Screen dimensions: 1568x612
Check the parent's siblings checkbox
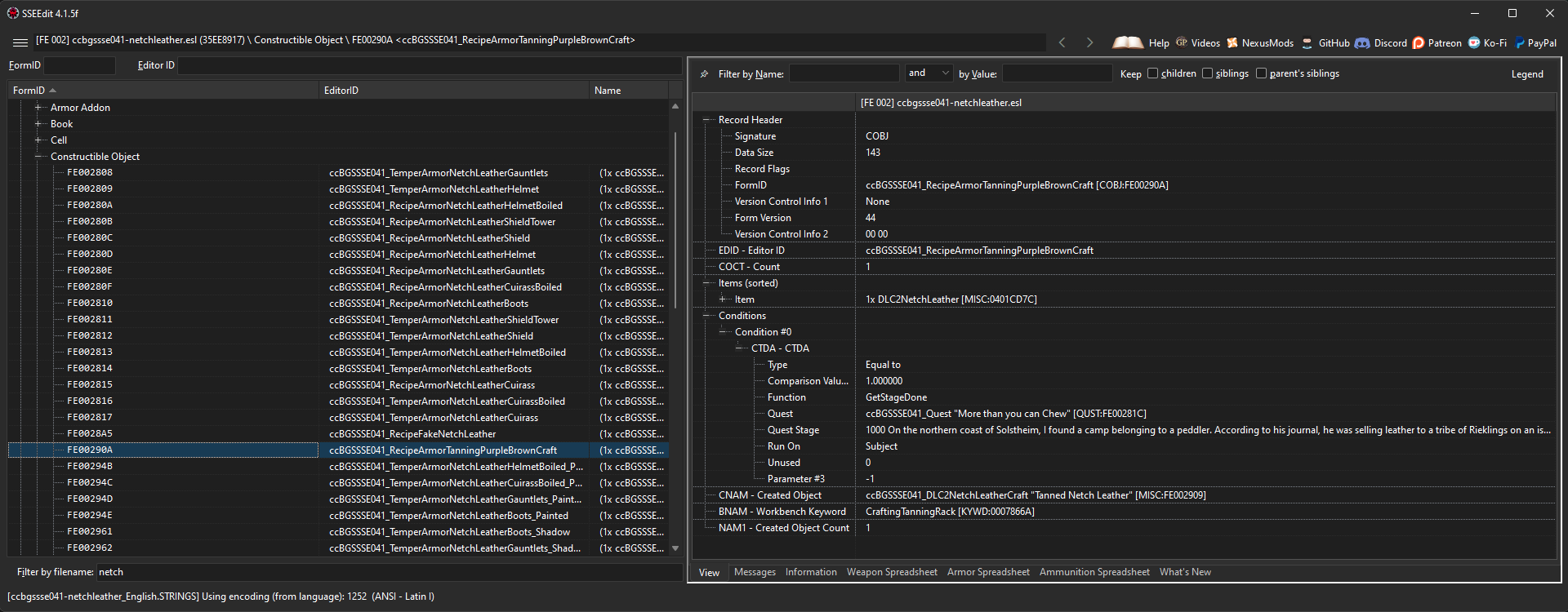pyautogui.click(x=1261, y=73)
